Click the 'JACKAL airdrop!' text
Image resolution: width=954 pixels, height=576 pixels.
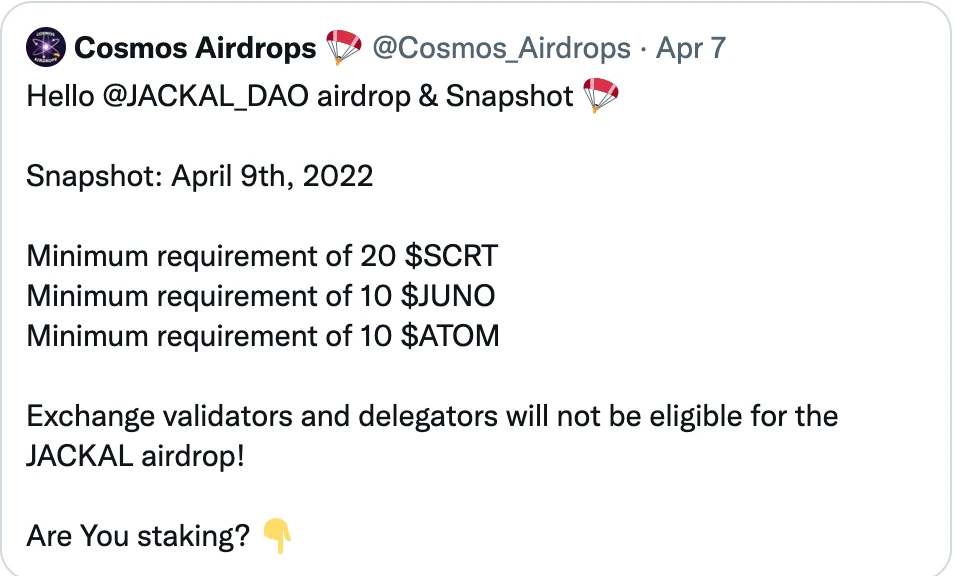(135, 456)
